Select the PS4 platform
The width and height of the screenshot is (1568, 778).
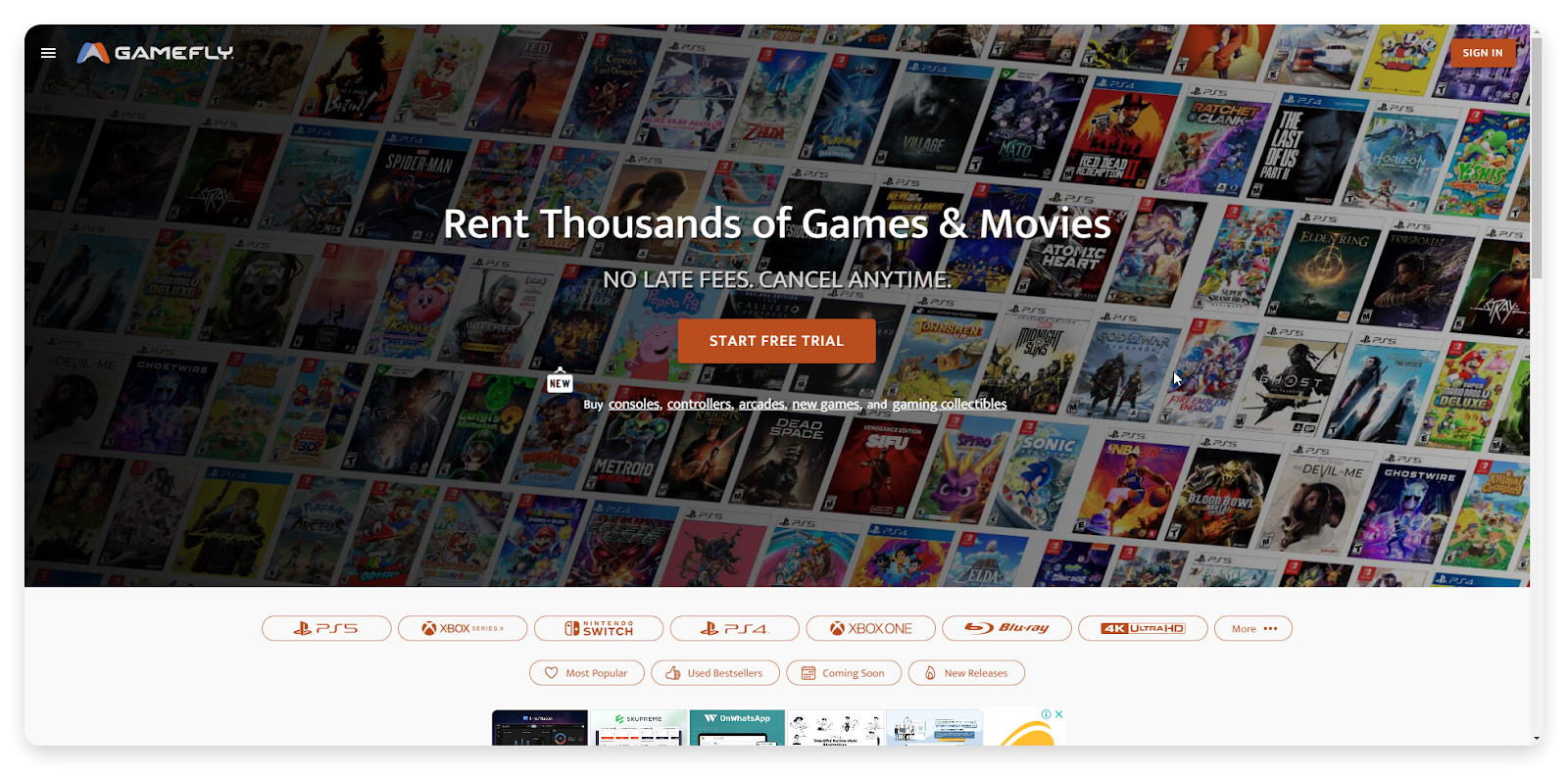tap(735, 628)
